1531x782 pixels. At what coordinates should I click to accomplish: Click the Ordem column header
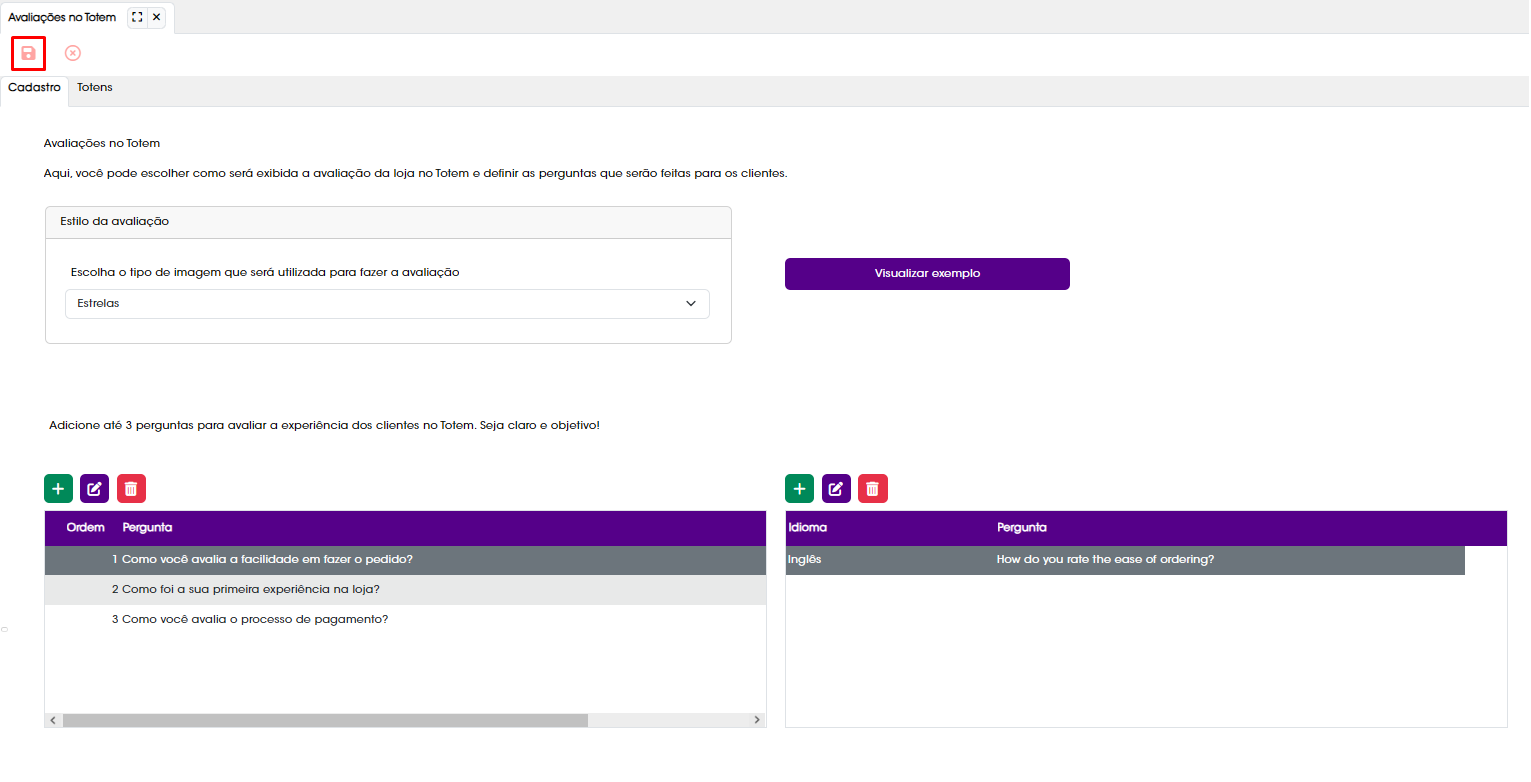pos(85,528)
